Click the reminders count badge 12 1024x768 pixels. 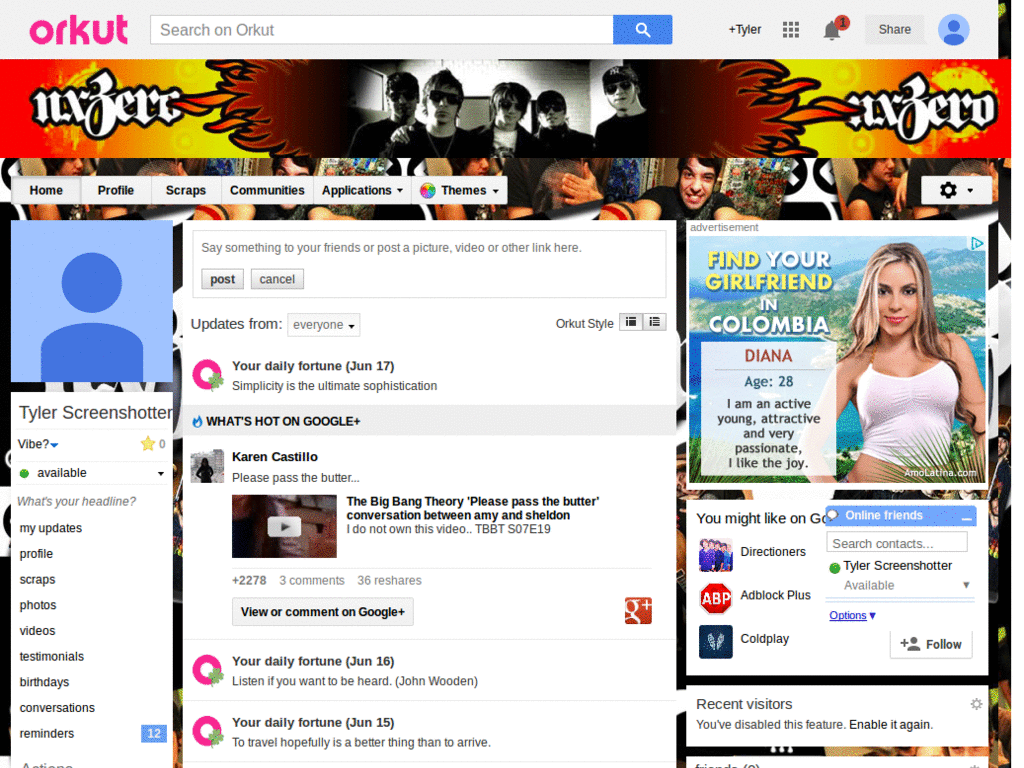coord(154,734)
